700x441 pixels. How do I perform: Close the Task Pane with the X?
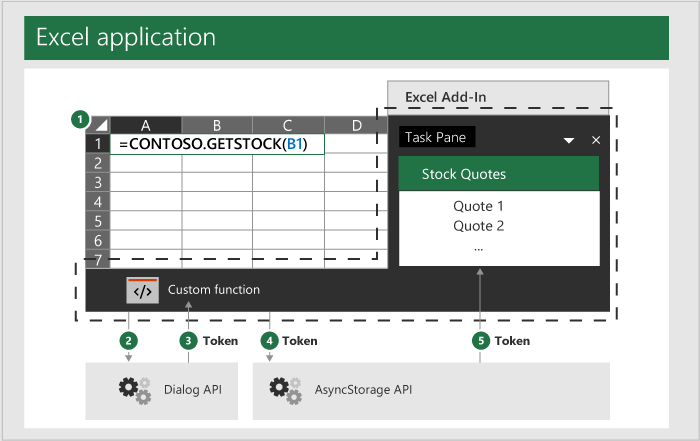point(596,140)
